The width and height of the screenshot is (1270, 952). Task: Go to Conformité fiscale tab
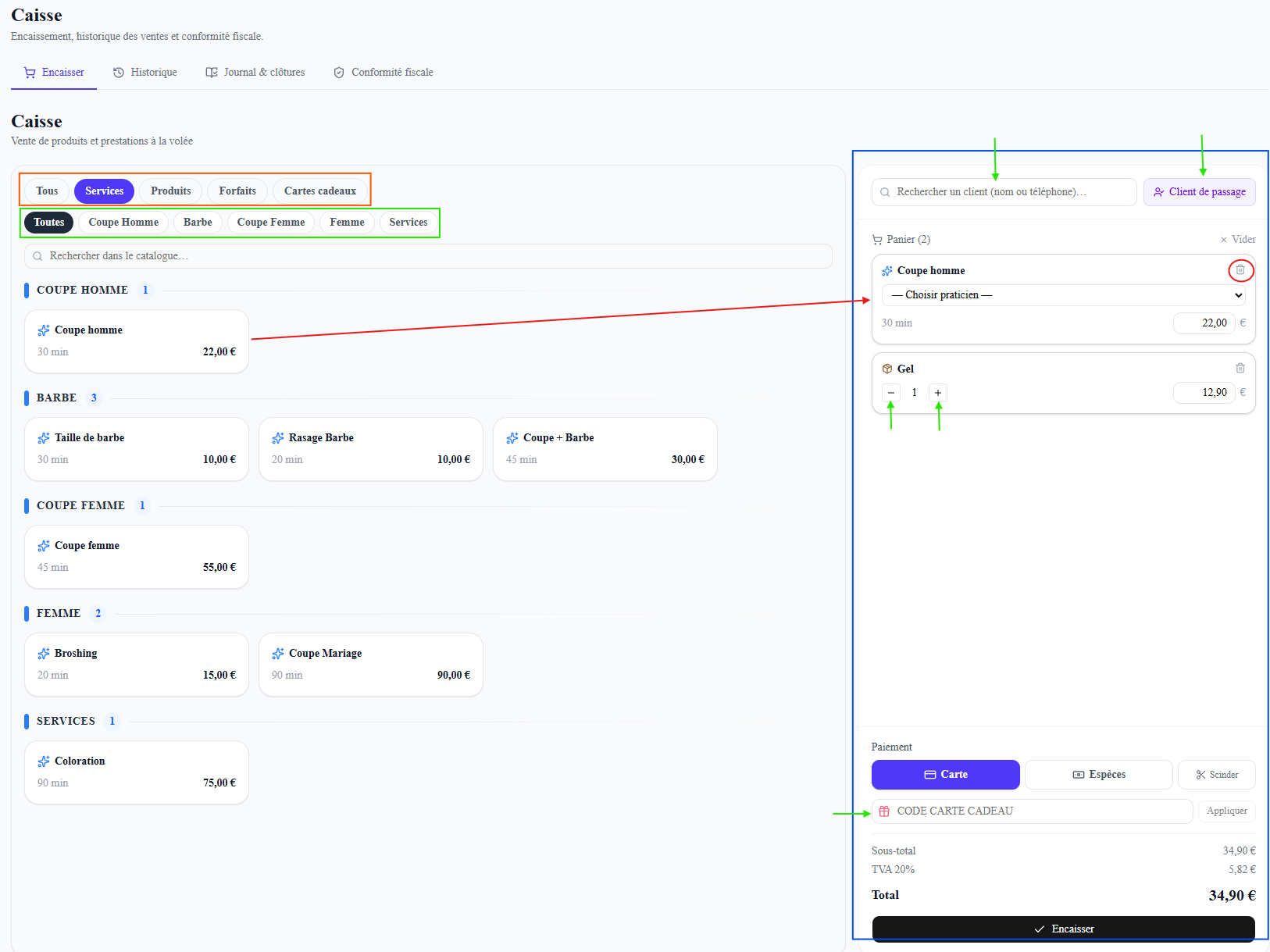(383, 73)
